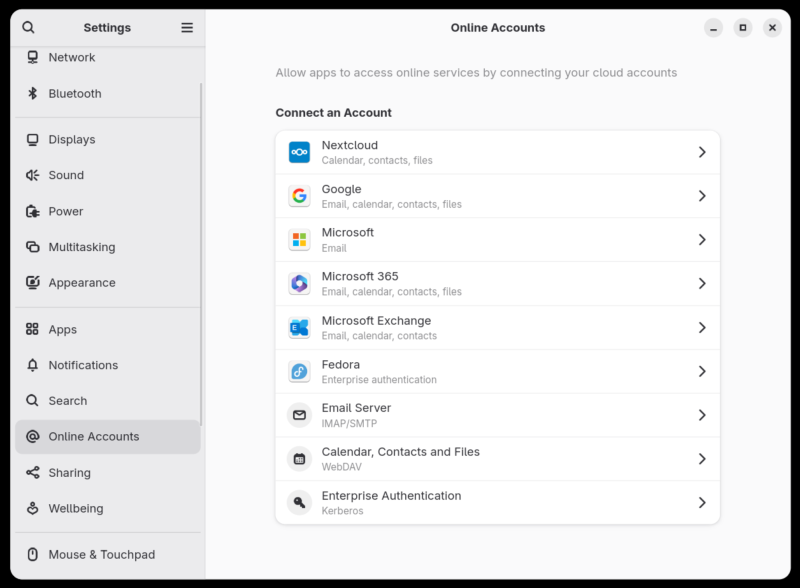Expand the Nextcloud row chevron
The image size is (800, 588).
pos(702,152)
